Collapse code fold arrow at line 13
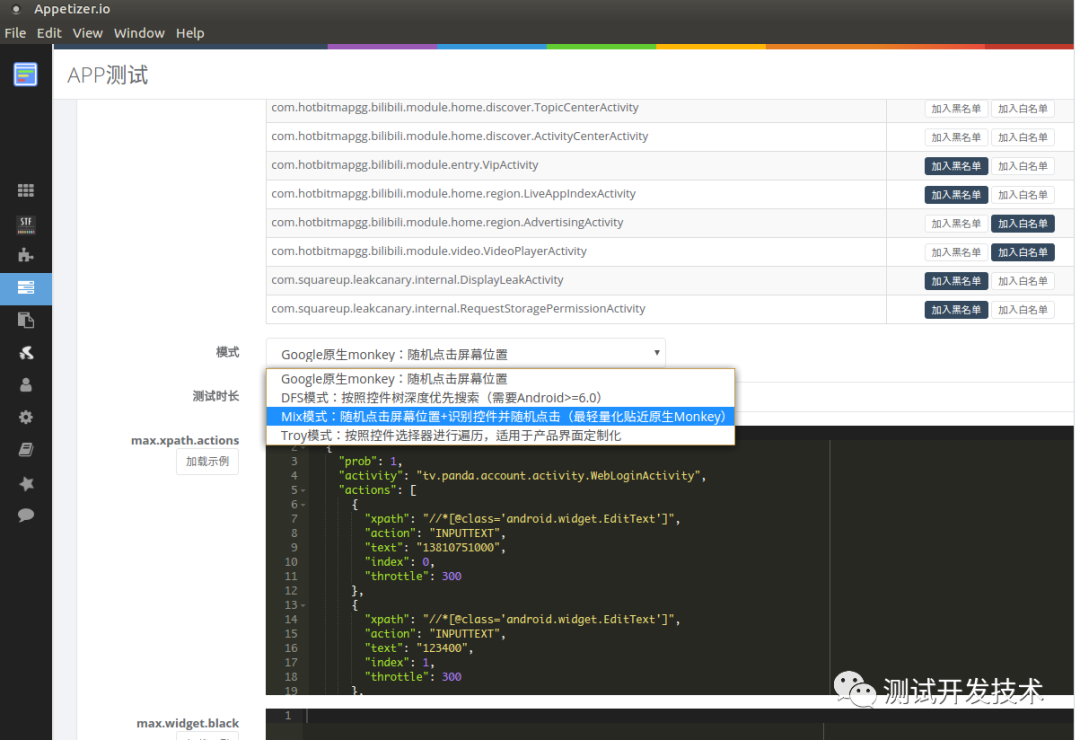 click(x=303, y=606)
